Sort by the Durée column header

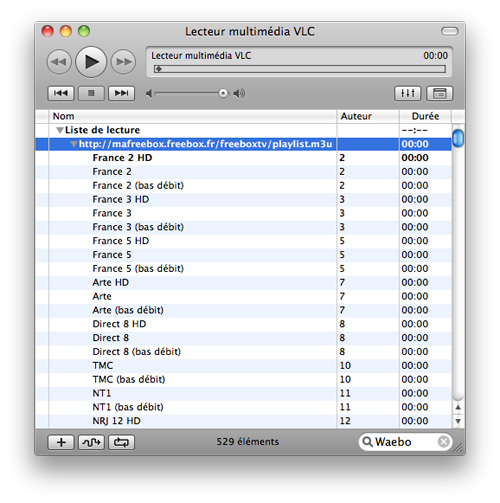[425, 116]
